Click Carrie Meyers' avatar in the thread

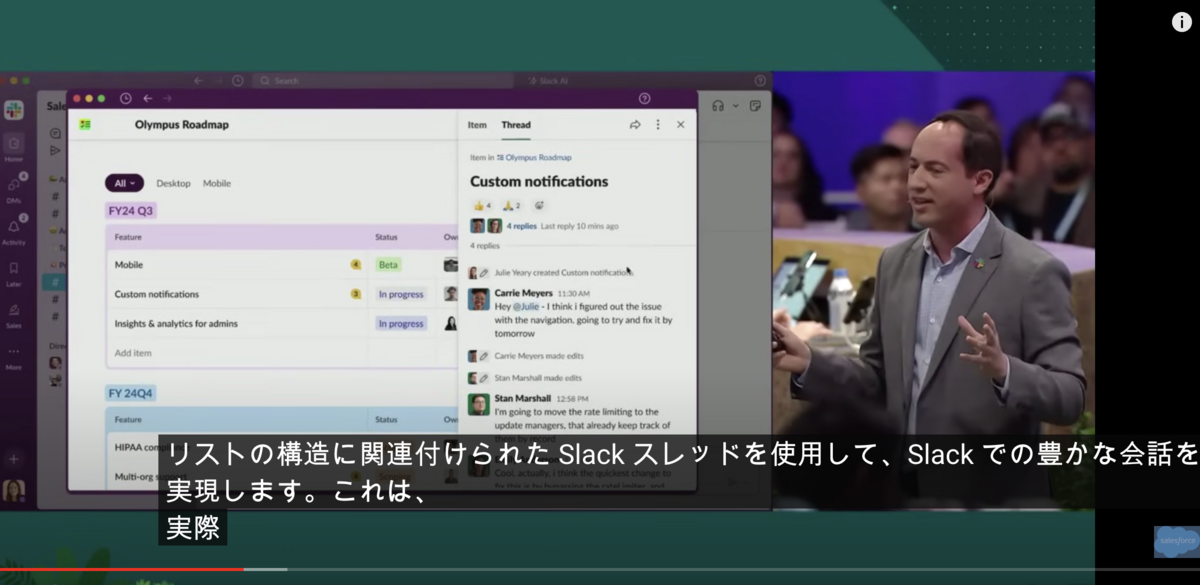[479, 299]
